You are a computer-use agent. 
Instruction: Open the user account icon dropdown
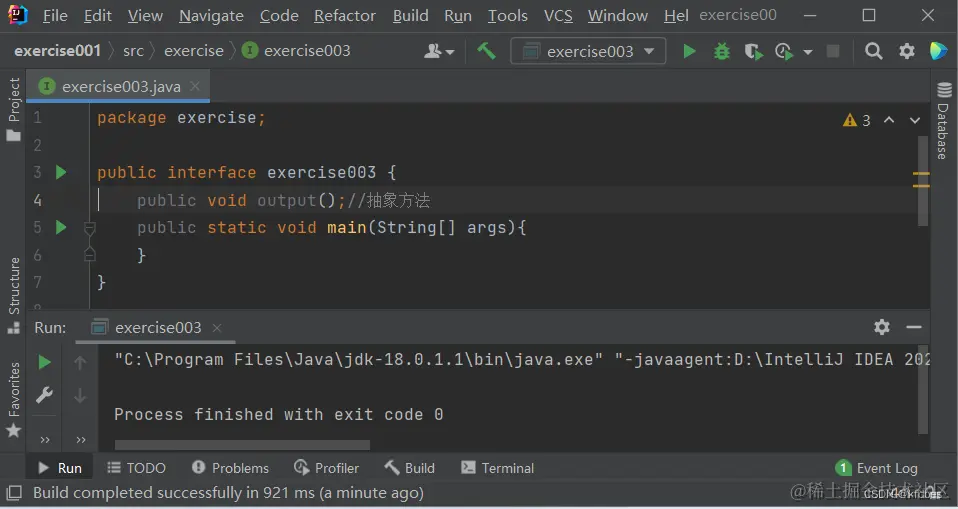[439, 51]
